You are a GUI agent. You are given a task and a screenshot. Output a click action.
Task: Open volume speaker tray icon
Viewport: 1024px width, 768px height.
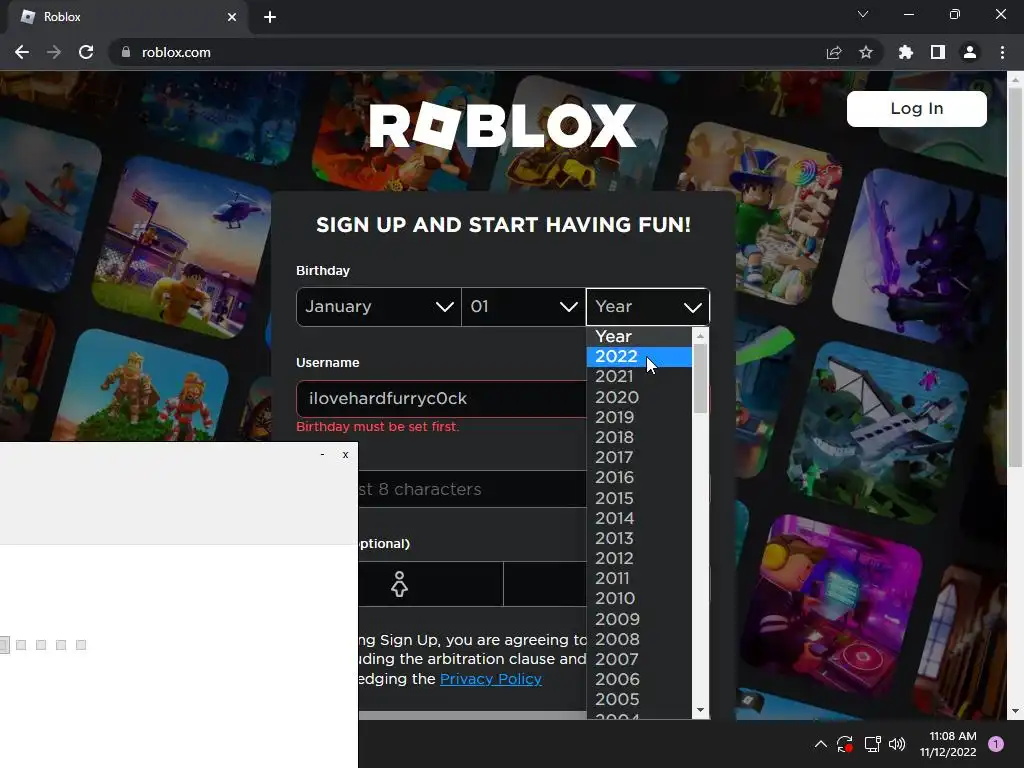(x=897, y=744)
